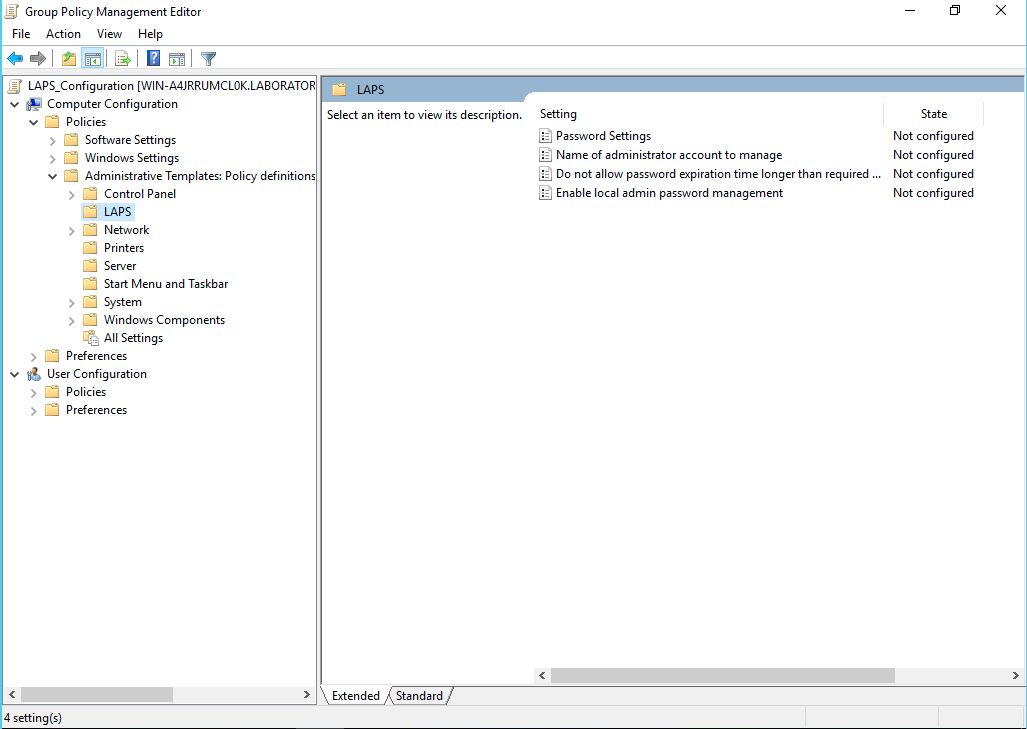Screen dimensions: 1027x729
Task: Select the Windows Components tree label
Action: (x=164, y=320)
